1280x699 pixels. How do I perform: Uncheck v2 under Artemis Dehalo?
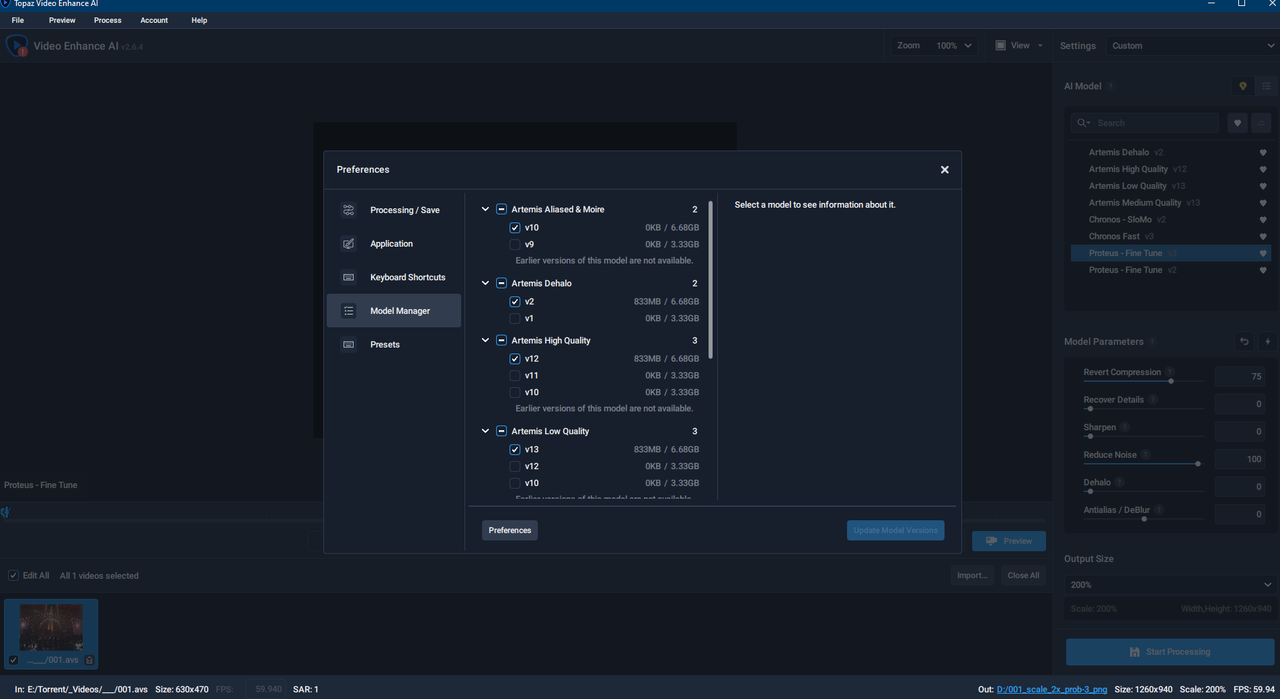pyautogui.click(x=515, y=302)
